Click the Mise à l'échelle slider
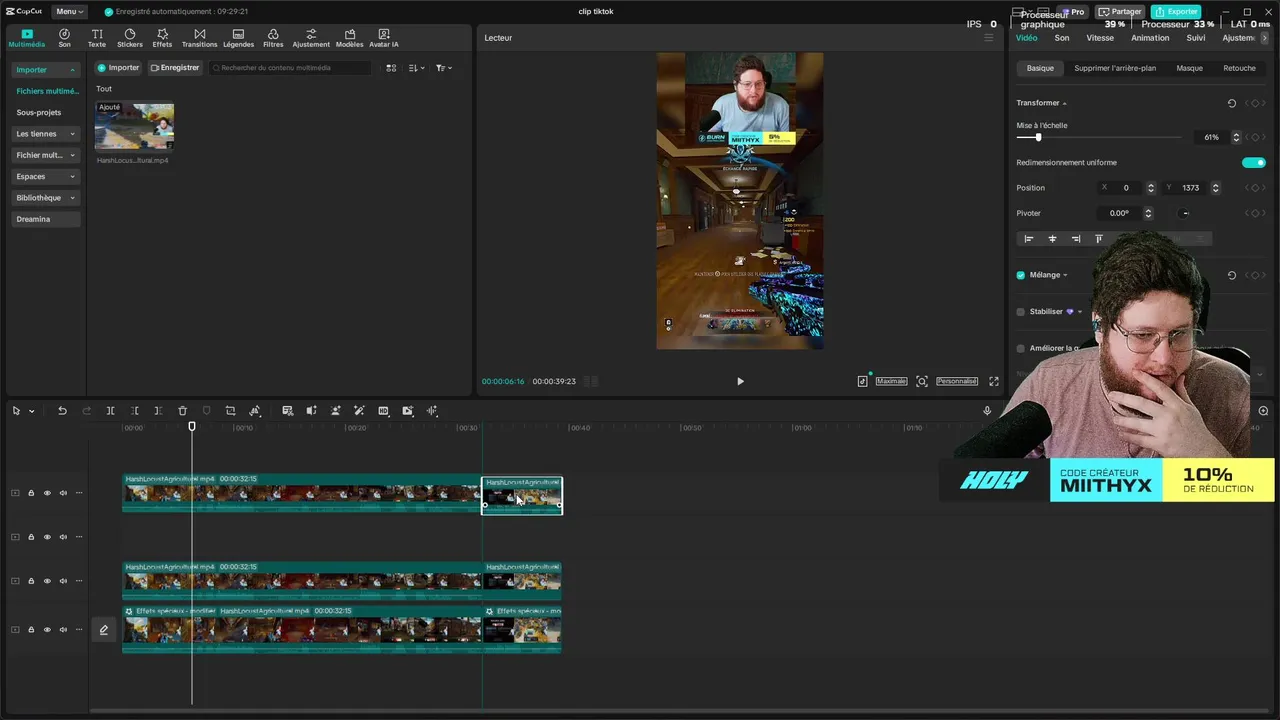Image resolution: width=1280 pixels, height=720 pixels. pos(1098,137)
